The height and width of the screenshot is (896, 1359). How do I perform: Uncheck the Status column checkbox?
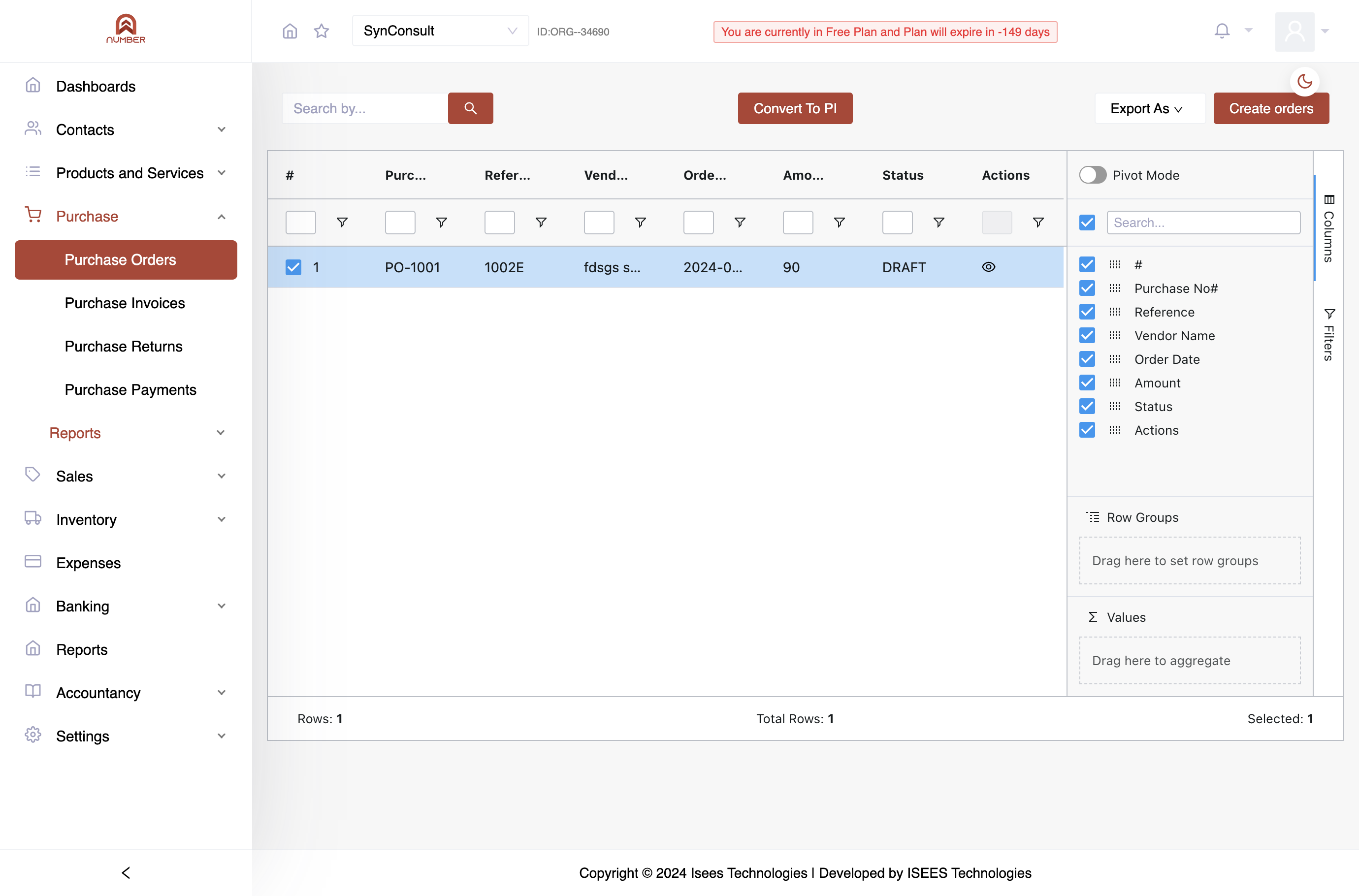[x=1087, y=406]
